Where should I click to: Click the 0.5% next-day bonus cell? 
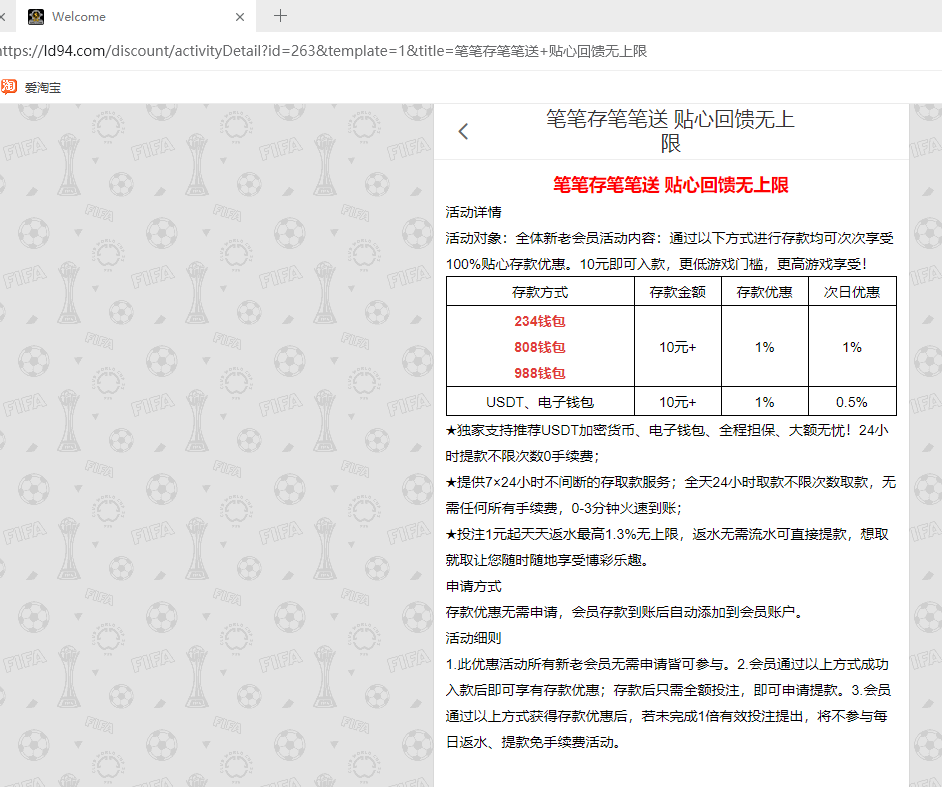(852, 402)
